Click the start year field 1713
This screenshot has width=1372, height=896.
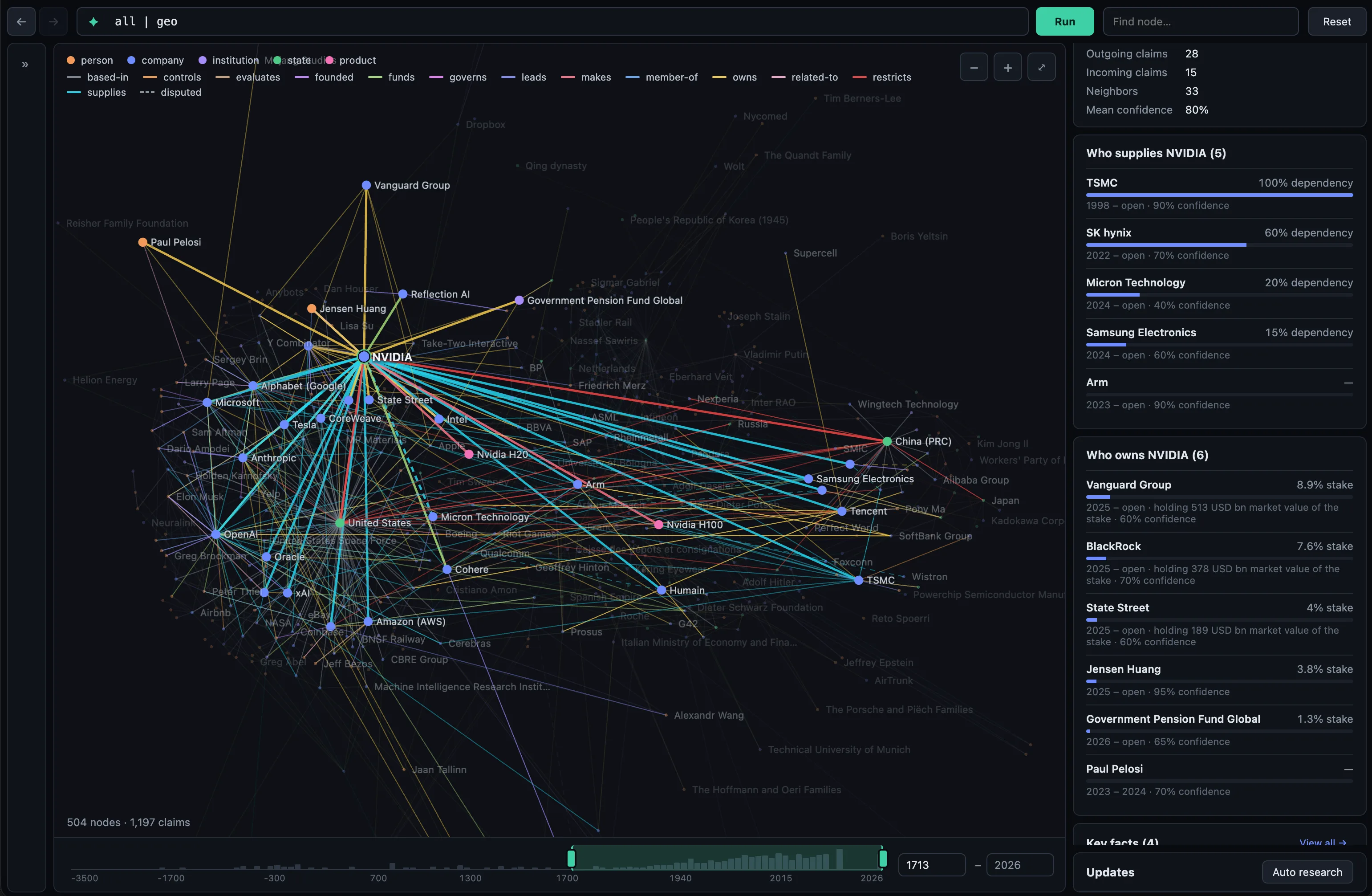[932, 865]
